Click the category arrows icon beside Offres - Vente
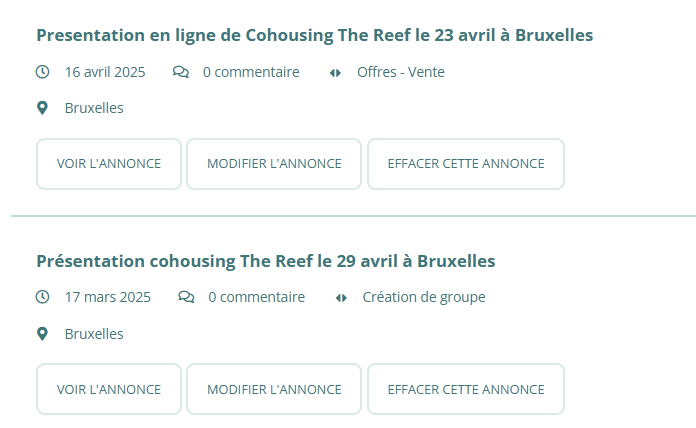This screenshot has height=428, width=696. [335, 73]
